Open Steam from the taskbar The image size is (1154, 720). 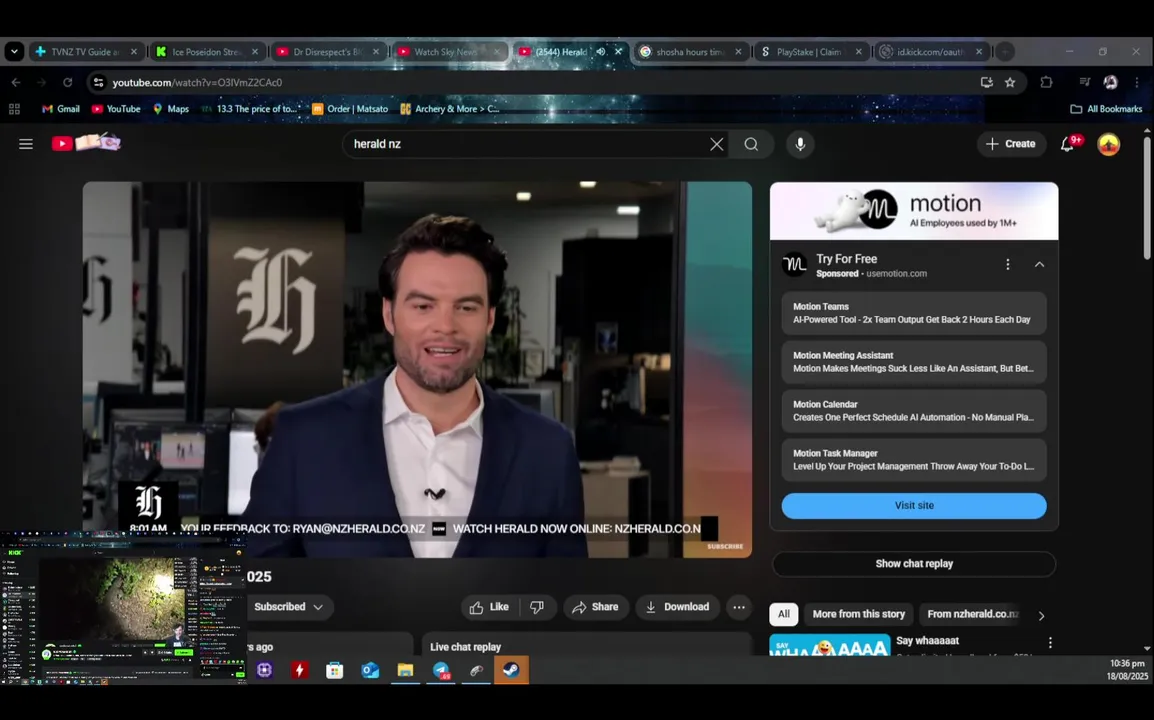click(511, 670)
